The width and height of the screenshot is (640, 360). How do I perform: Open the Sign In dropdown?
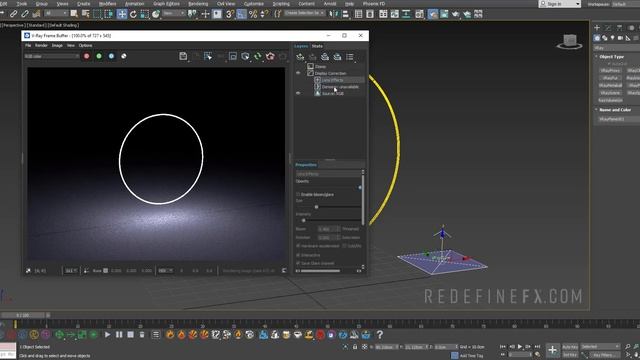(560, 4)
